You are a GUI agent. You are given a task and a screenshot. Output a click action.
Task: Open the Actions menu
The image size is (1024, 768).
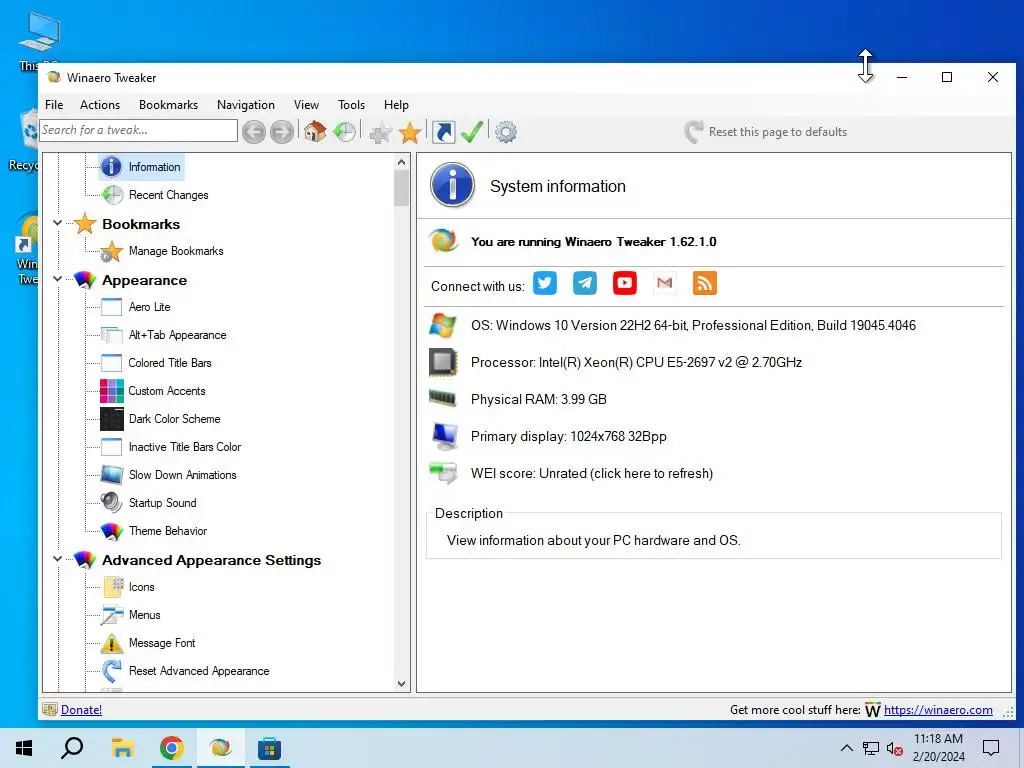point(100,105)
